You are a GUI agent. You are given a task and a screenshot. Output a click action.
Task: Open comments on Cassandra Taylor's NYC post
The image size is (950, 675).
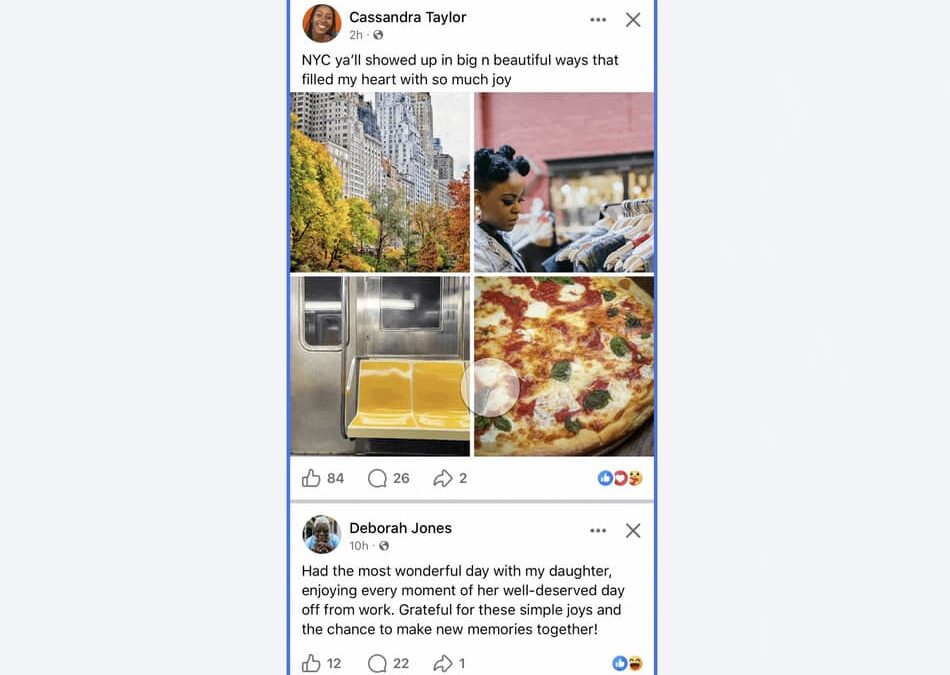click(376, 478)
